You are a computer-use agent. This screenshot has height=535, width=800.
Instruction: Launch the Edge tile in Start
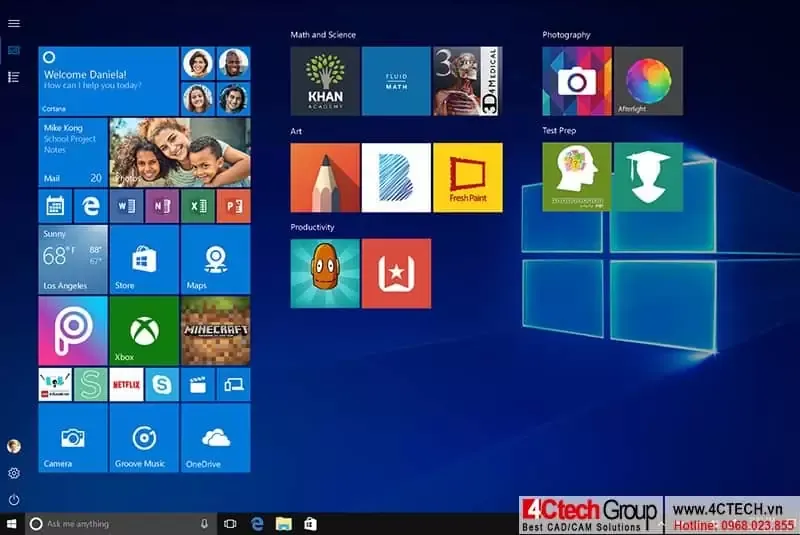point(91,206)
